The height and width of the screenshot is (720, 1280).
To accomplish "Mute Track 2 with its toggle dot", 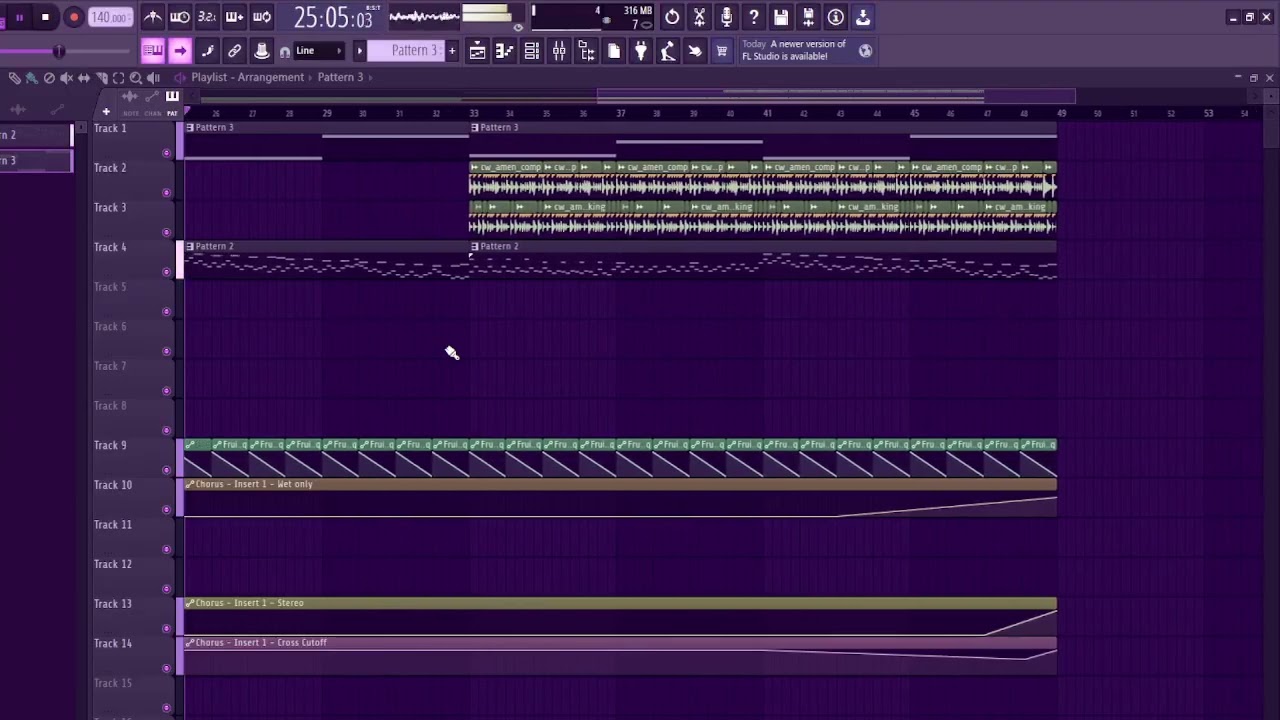I will (x=166, y=193).
